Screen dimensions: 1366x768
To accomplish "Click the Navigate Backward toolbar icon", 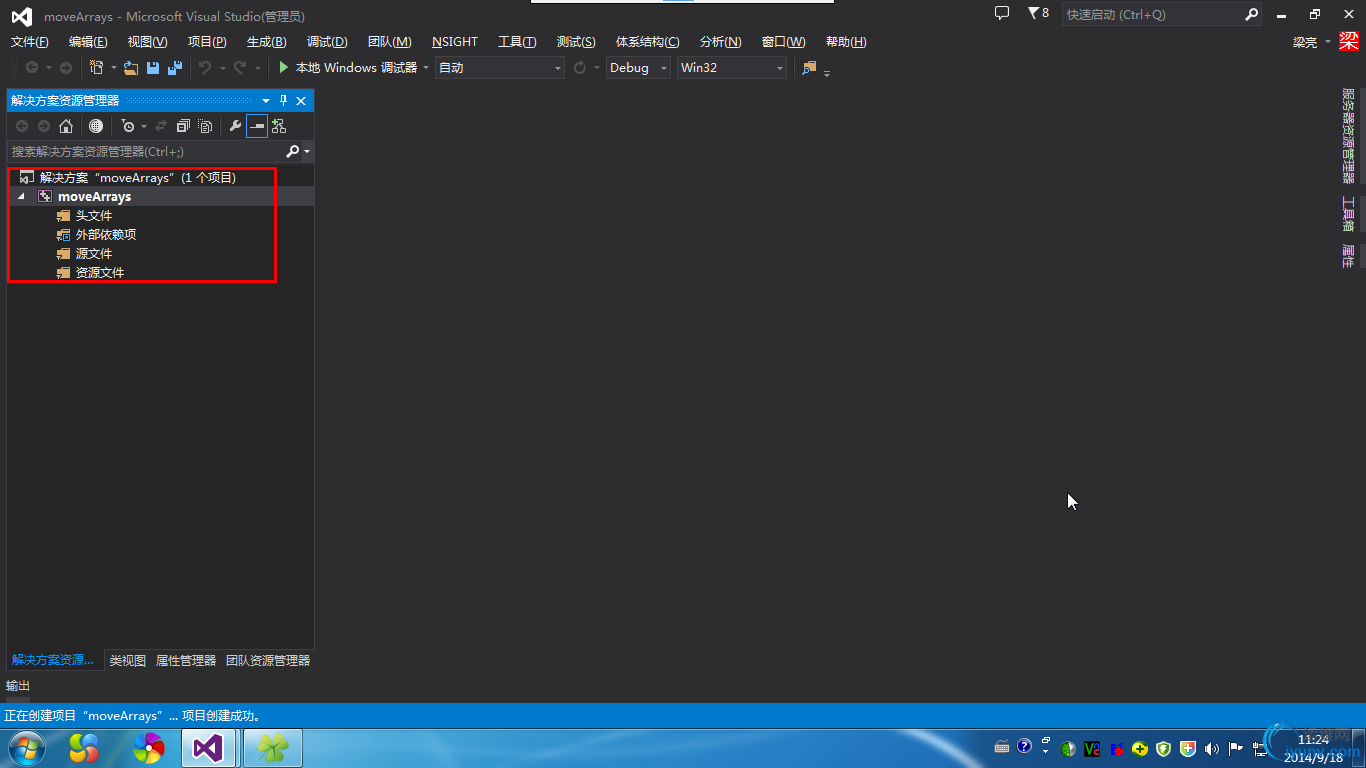I will [x=32, y=68].
